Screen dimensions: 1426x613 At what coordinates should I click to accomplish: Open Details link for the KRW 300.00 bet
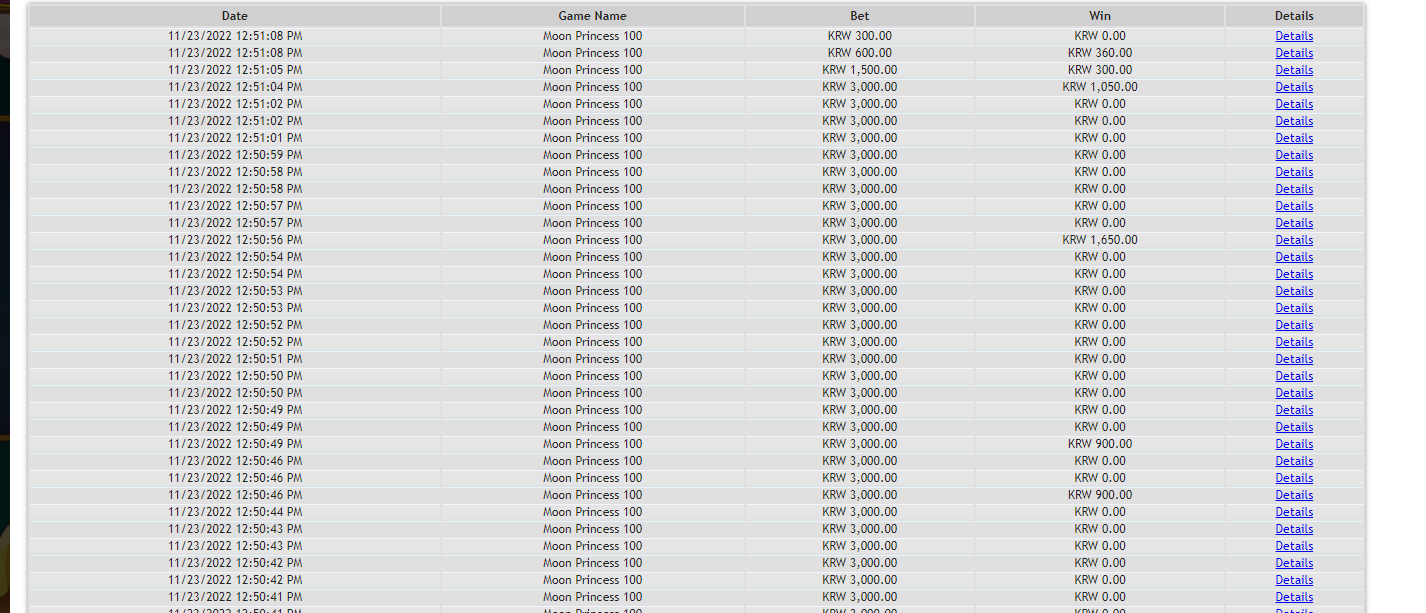click(1294, 36)
